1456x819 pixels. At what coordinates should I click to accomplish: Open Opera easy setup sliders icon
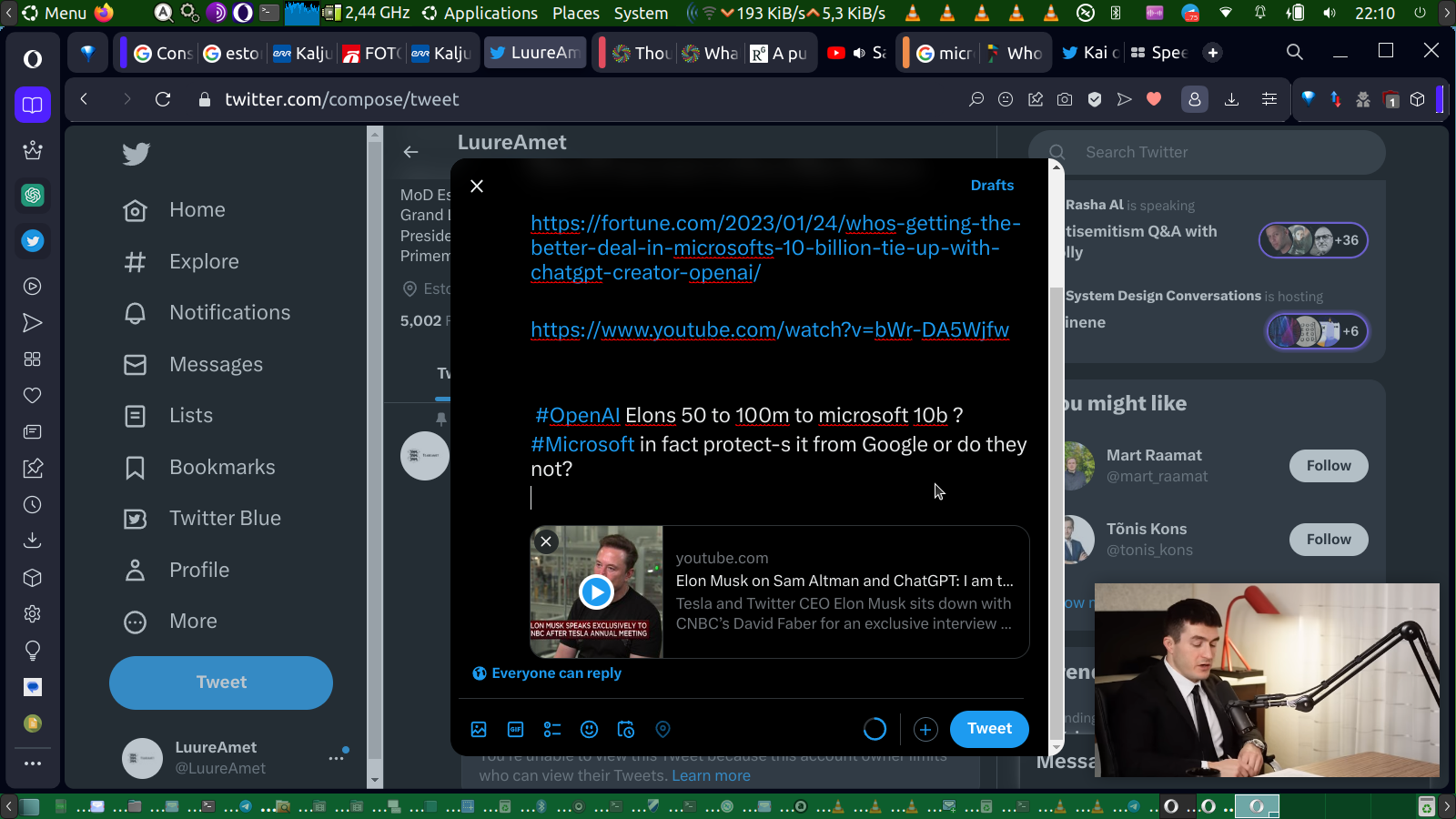coord(1269,99)
